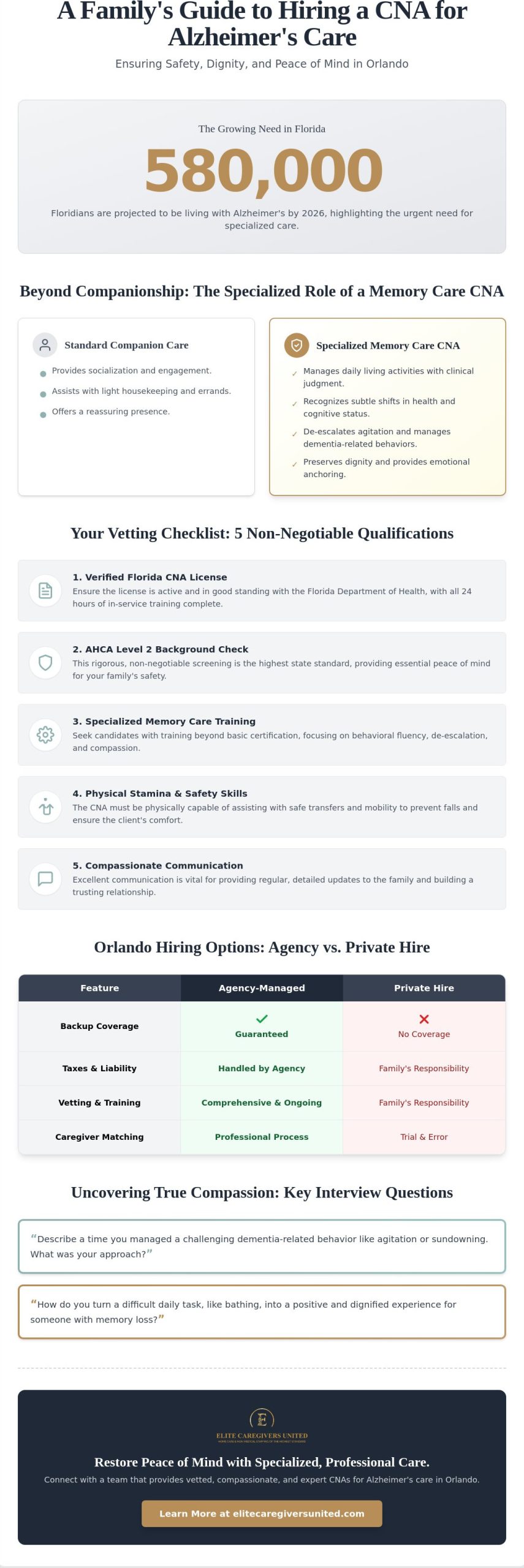Image resolution: width=524 pixels, height=1568 pixels.
Task: Click the gear icon for Specialized Memory Care Training
Action: pyautogui.click(x=45, y=734)
